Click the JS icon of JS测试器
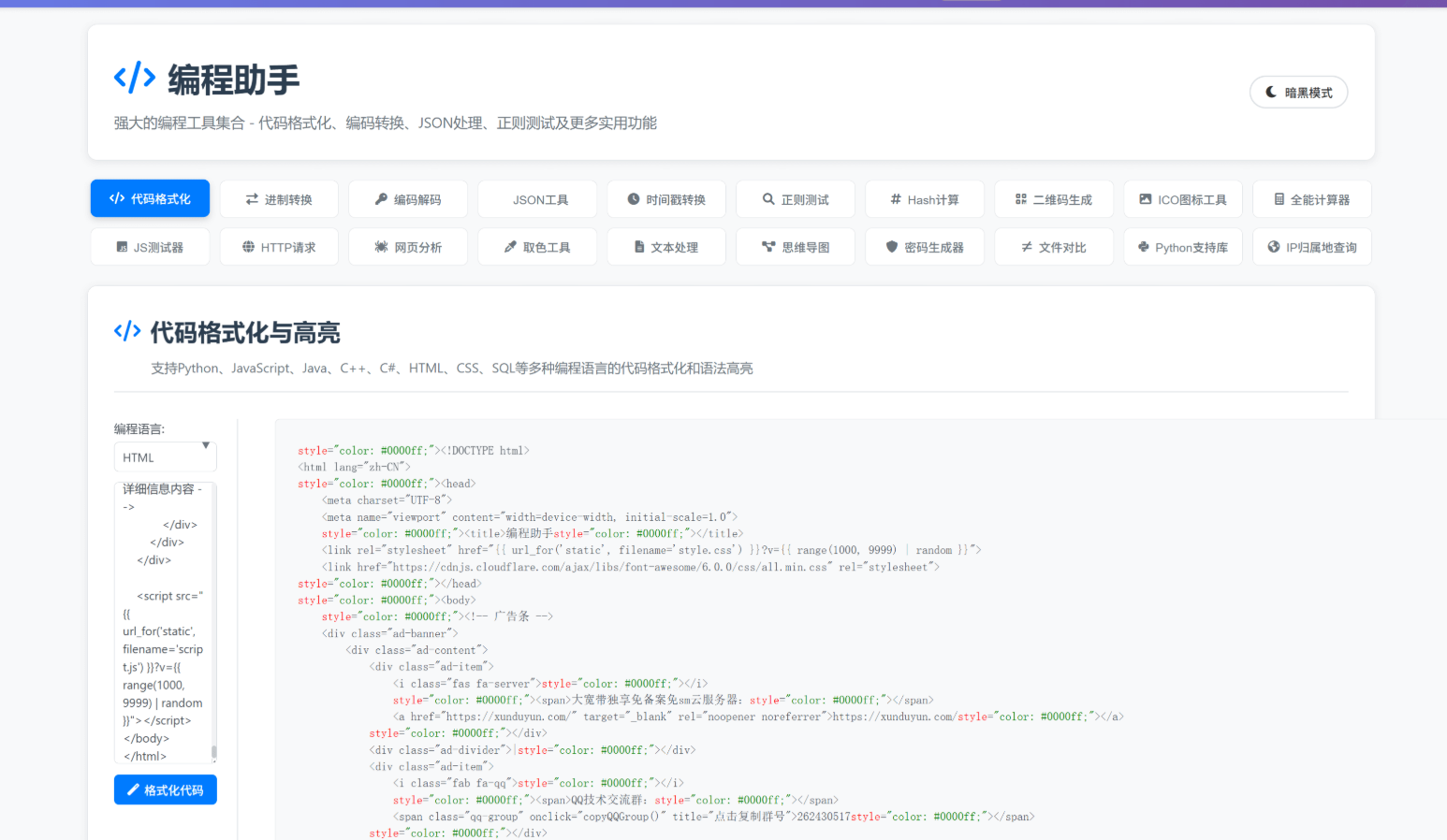Viewport: 1447px width, 840px height. coord(122,247)
